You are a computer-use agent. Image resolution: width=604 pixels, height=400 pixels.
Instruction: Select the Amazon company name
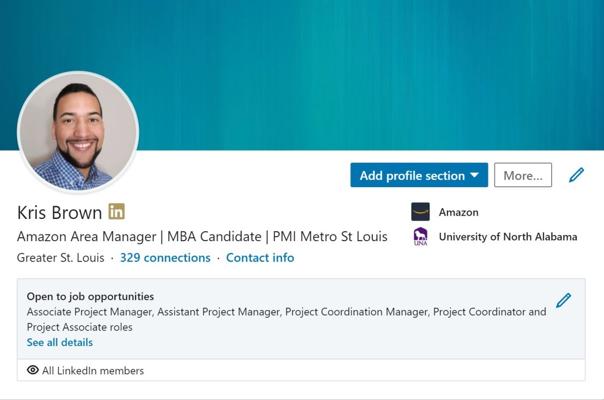pyautogui.click(x=458, y=212)
